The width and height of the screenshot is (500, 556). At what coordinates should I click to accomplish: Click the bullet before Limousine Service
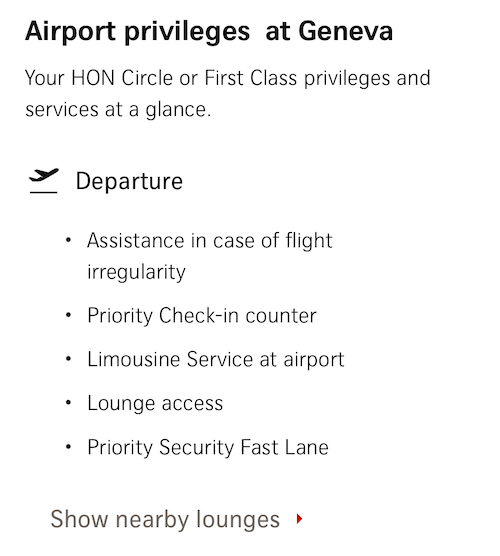[x=68, y=359]
